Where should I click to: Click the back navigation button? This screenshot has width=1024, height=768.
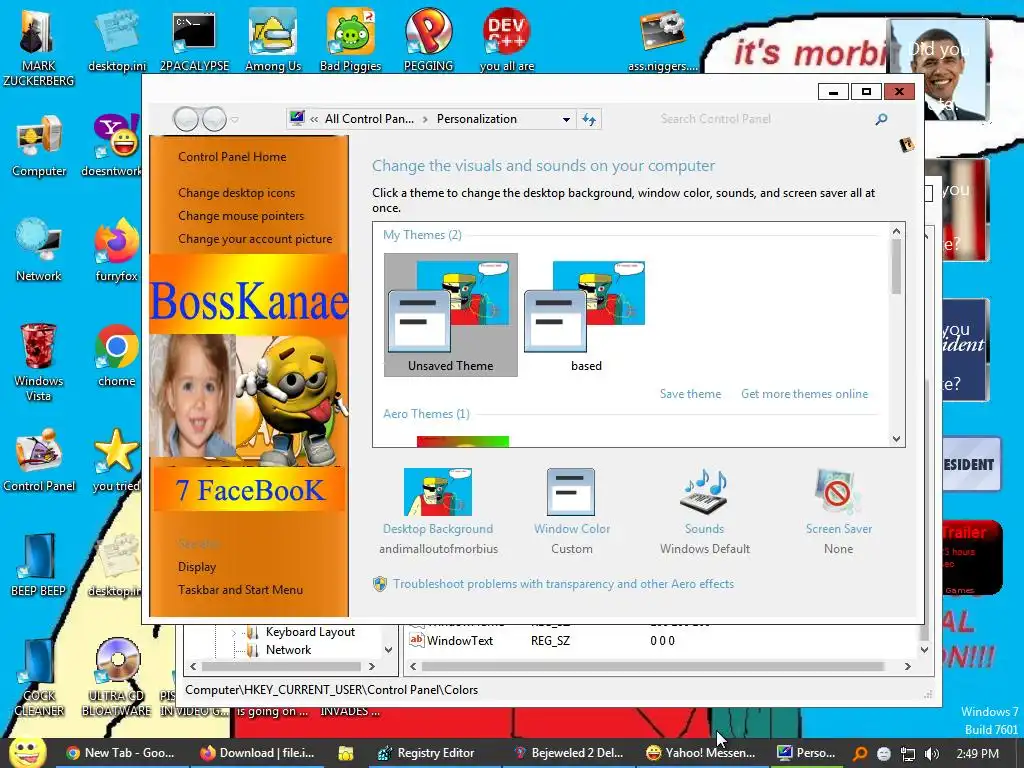click(x=186, y=120)
